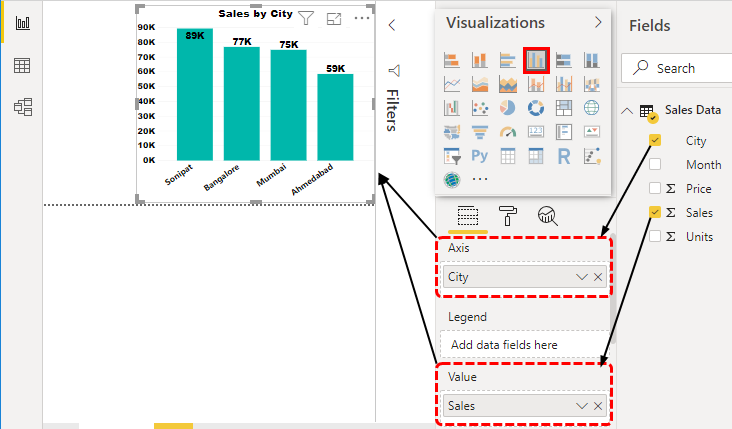Remove City from Axis well

coord(598,277)
